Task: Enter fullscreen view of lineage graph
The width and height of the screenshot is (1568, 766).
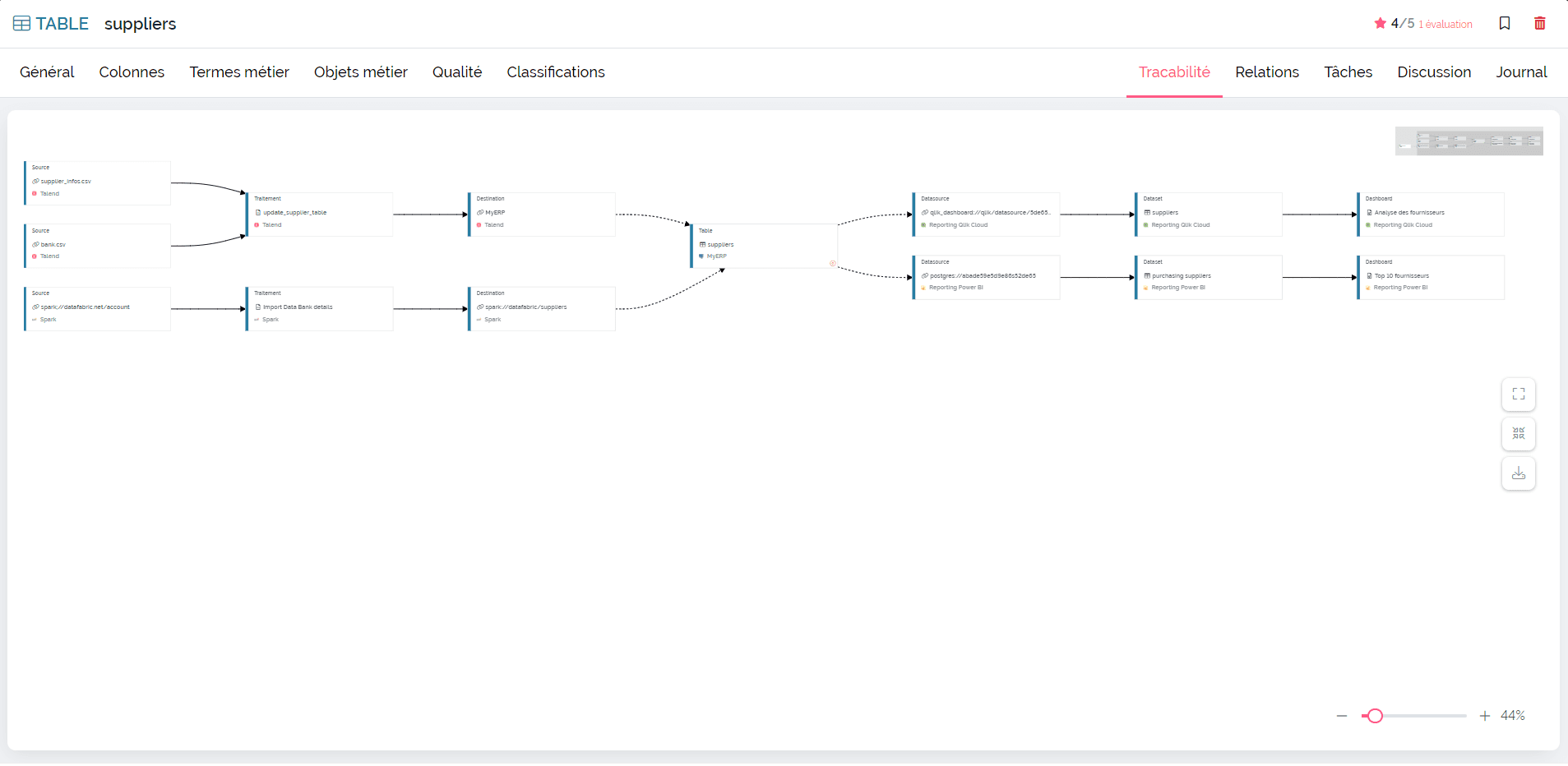Action: [x=1519, y=394]
